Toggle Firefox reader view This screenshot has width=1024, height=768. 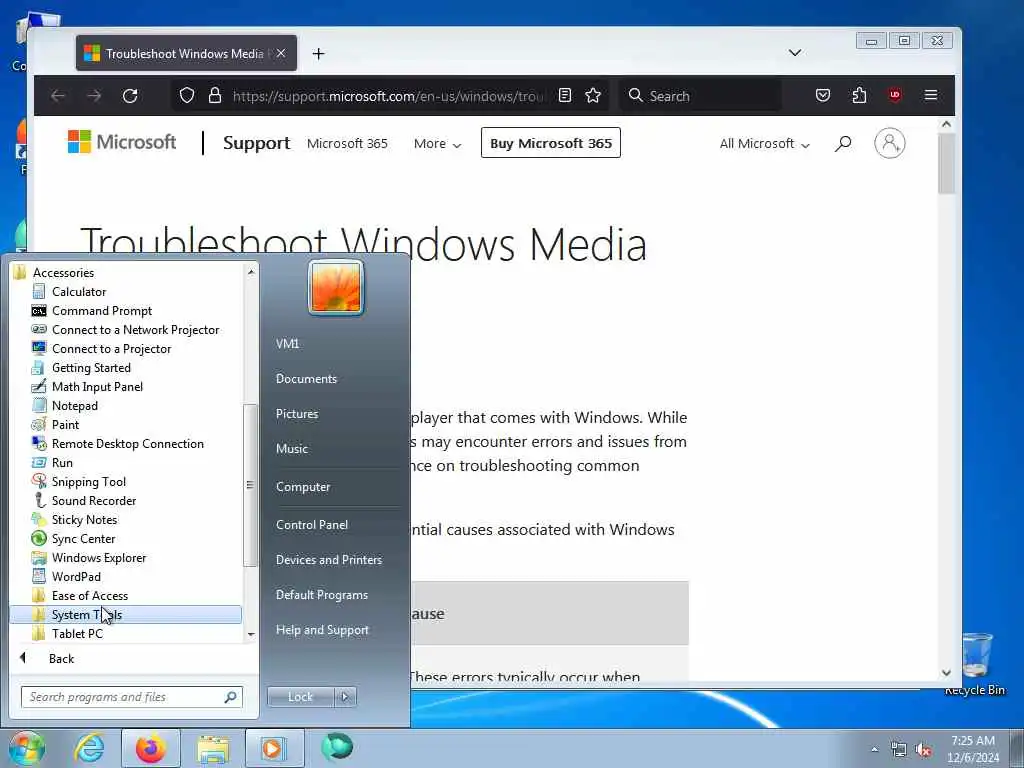coord(565,96)
